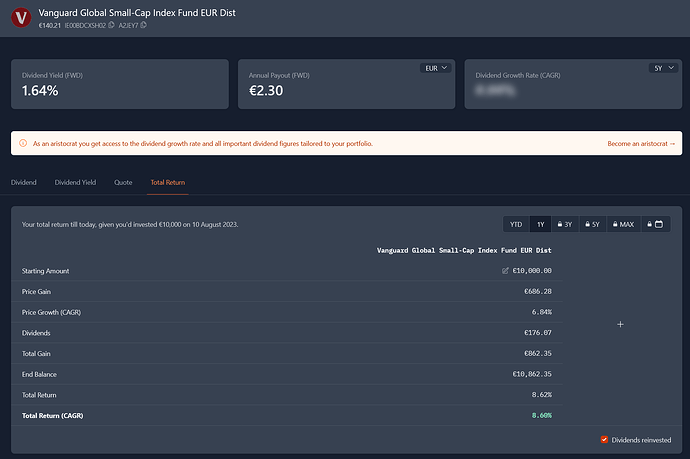Switch to the Dividend Yield tab
This screenshot has height=459, width=690.
[x=75, y=182]
